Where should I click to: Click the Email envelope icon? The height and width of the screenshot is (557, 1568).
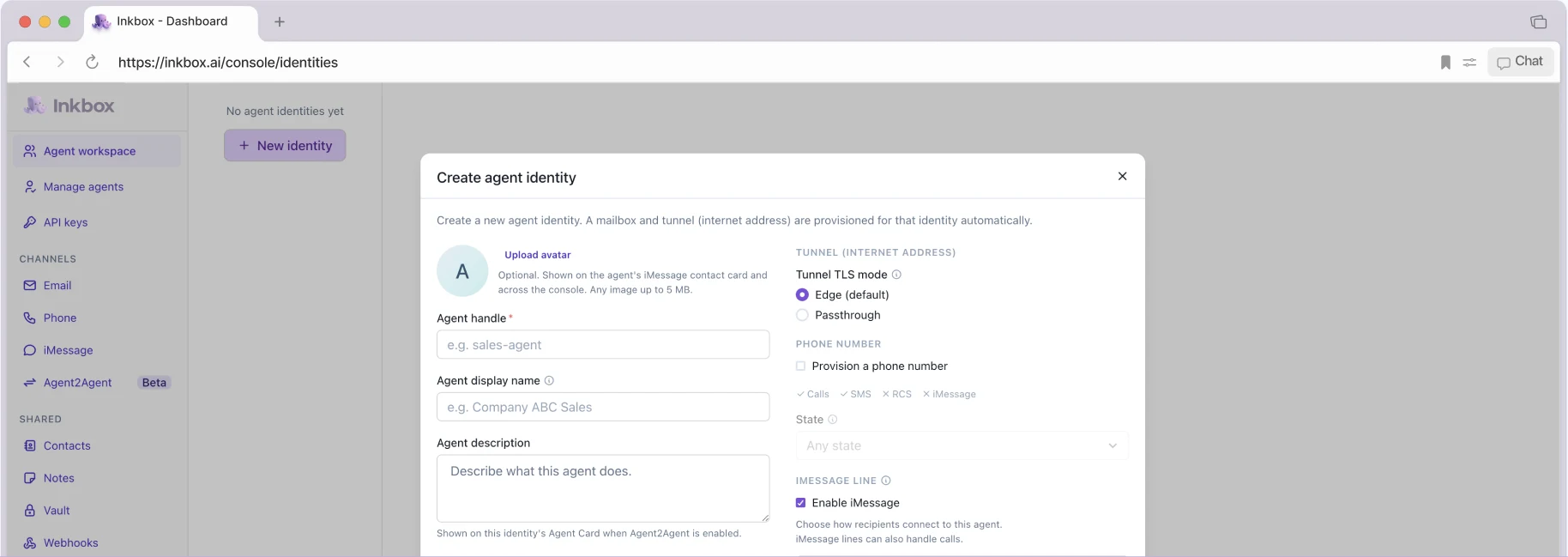30,285
